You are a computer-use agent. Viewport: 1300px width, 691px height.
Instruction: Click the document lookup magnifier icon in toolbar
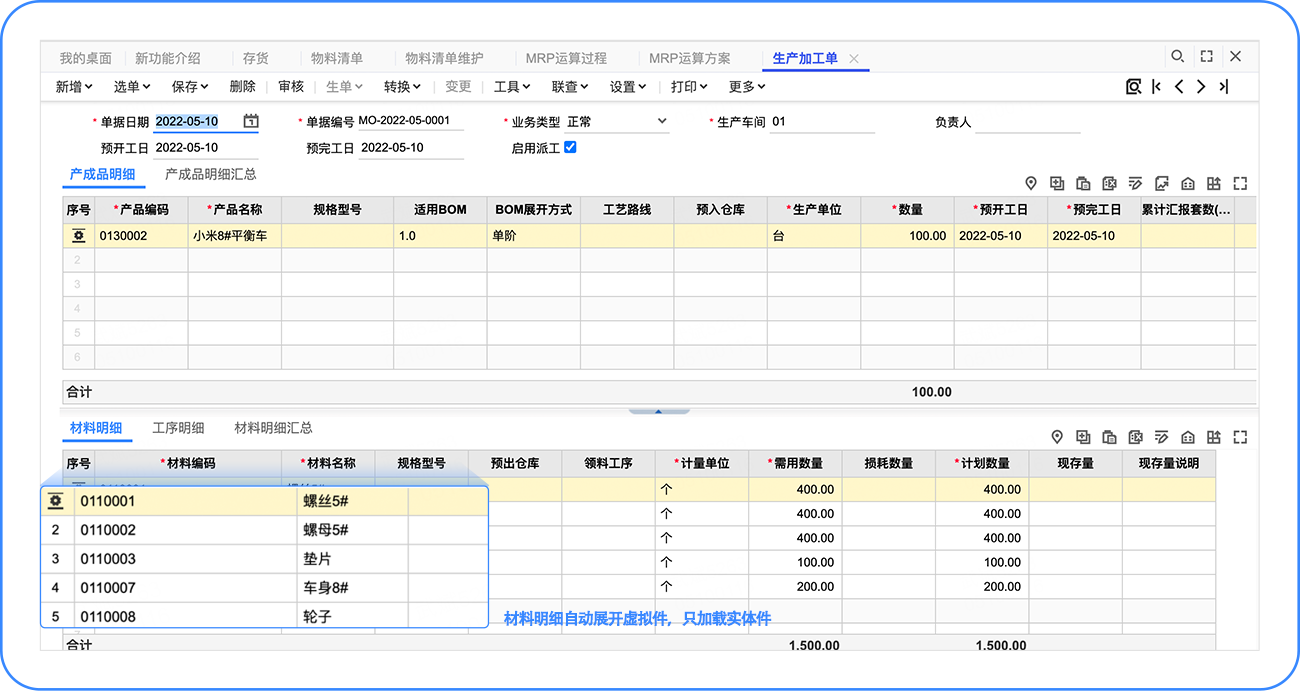[1133, 87]
